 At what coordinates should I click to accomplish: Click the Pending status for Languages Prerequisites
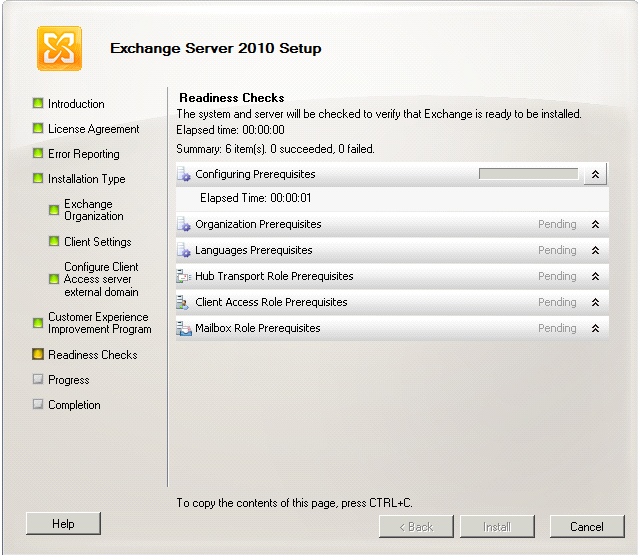pos(557,251)
